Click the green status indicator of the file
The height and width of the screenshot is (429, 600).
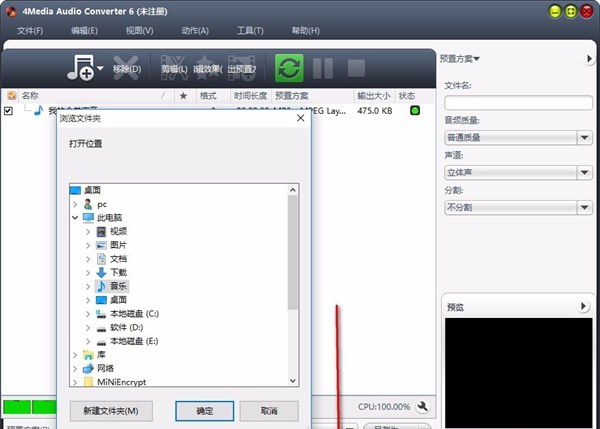point(415,111)
